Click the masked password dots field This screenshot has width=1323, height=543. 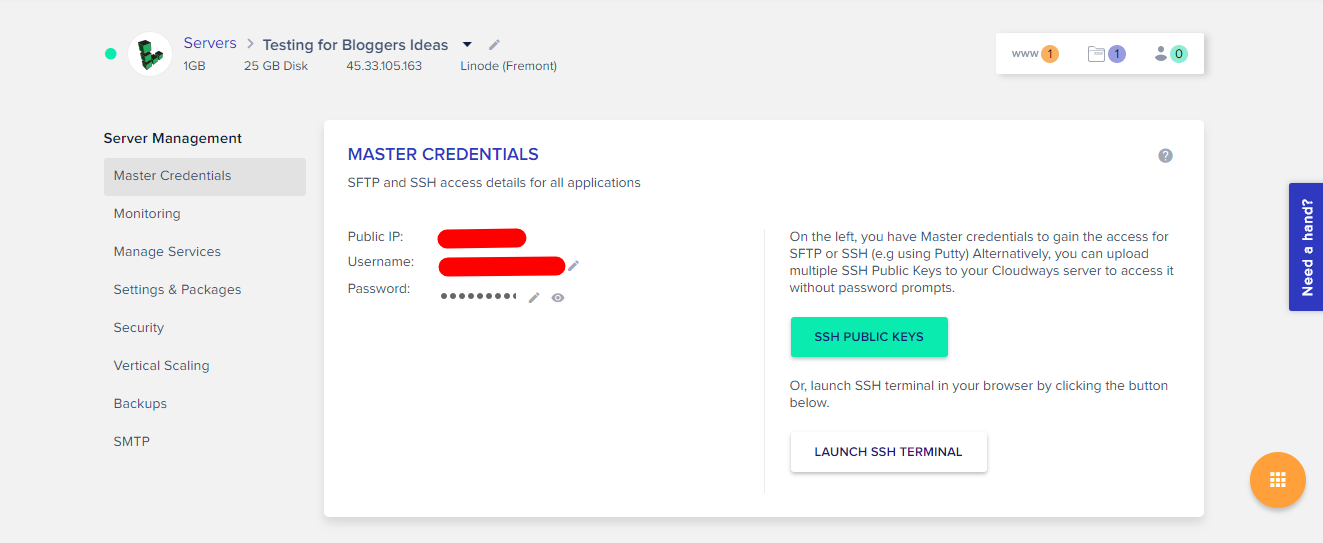[478, 297]
